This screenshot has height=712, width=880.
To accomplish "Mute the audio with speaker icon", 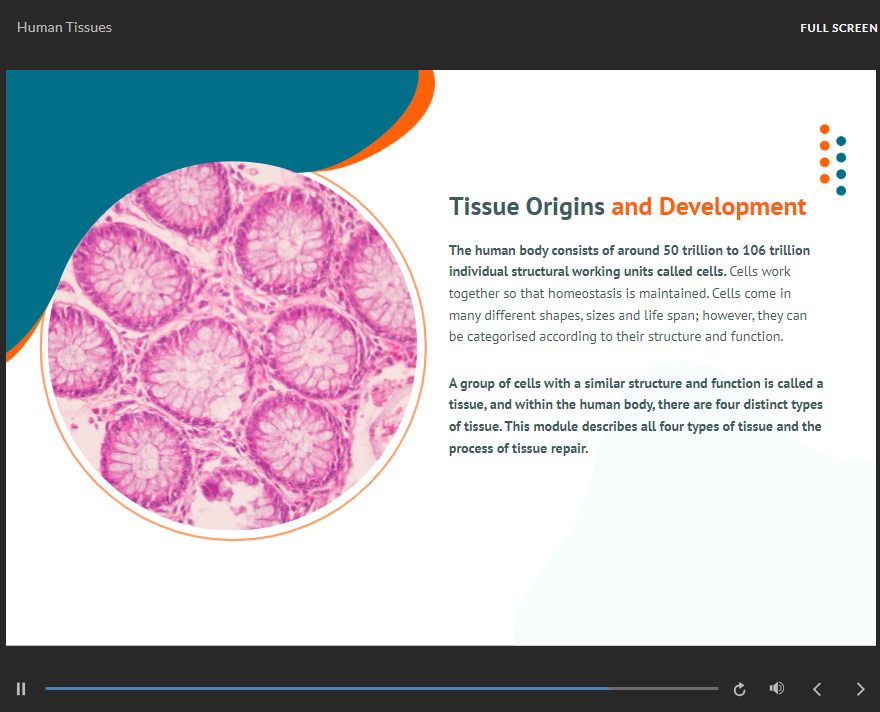I will coord(777,688).
